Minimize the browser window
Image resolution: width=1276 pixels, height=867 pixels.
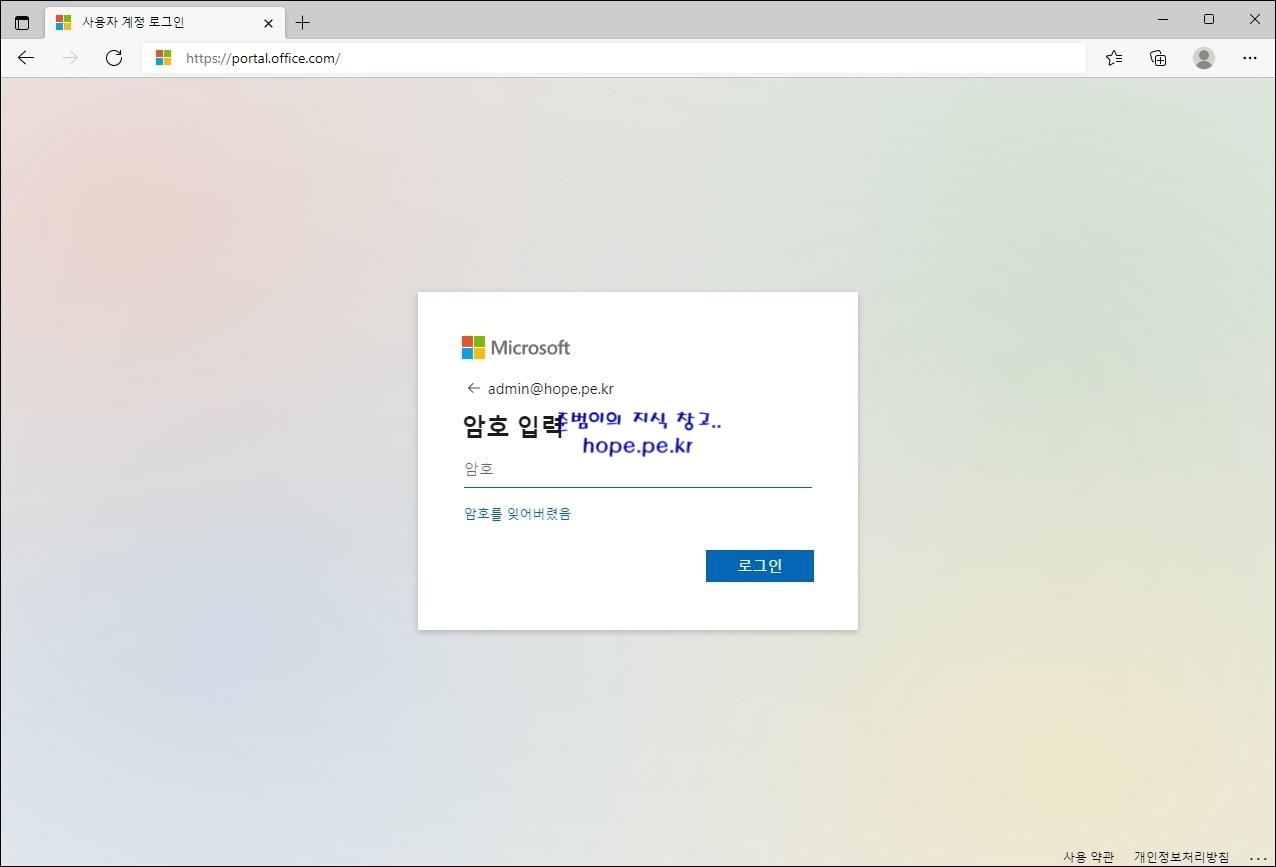pos(1163,19)
